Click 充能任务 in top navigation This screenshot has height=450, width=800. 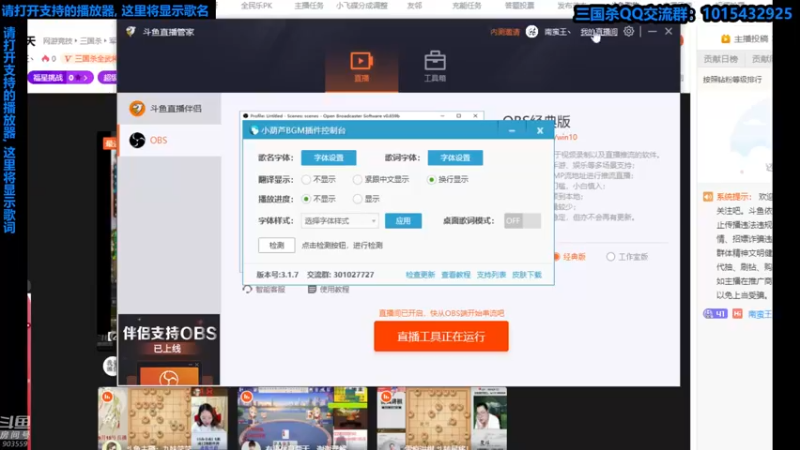pos(467,6)
